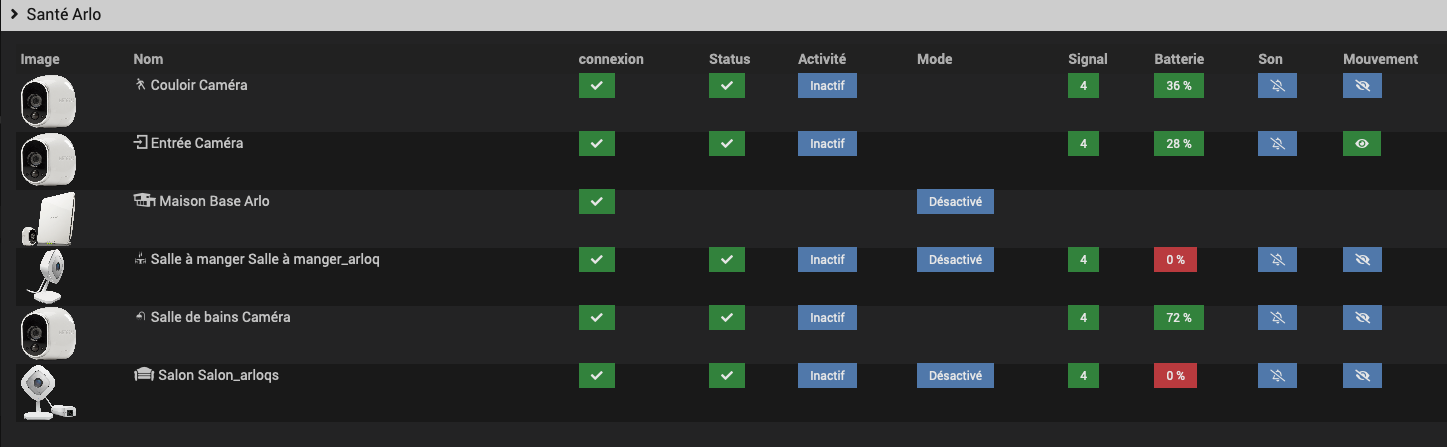Click the Inactif badge for Entrée Caméra
Viewport: 1447px width, 447px height.
tap(827, 144)
